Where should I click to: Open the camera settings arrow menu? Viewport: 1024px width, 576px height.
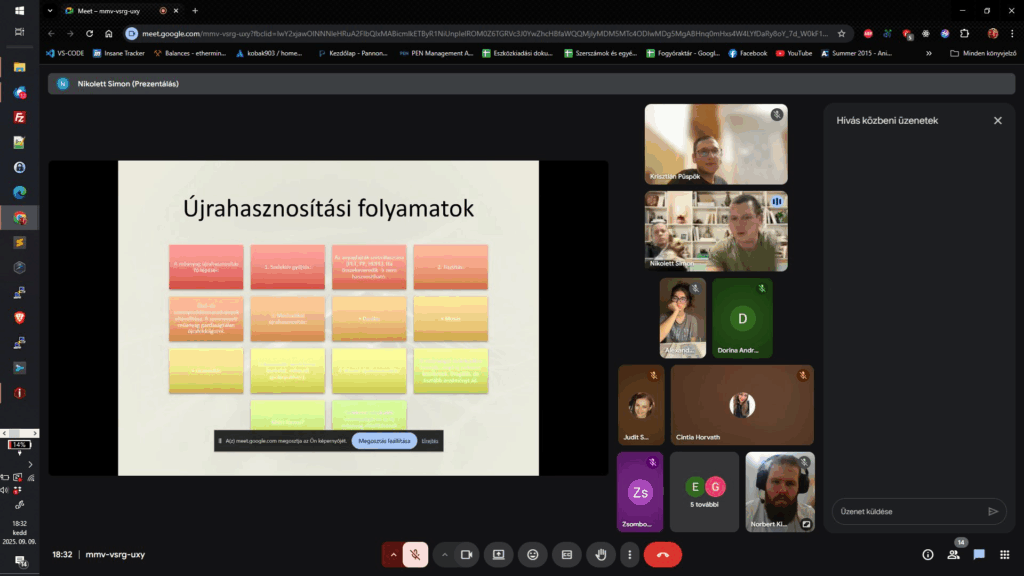[443, 554]
